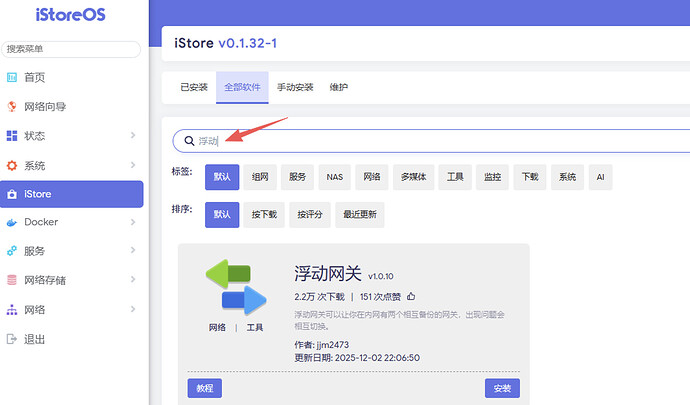Click the update date 2025-12-02 22:06:50
690x405 pixels.
357,357
